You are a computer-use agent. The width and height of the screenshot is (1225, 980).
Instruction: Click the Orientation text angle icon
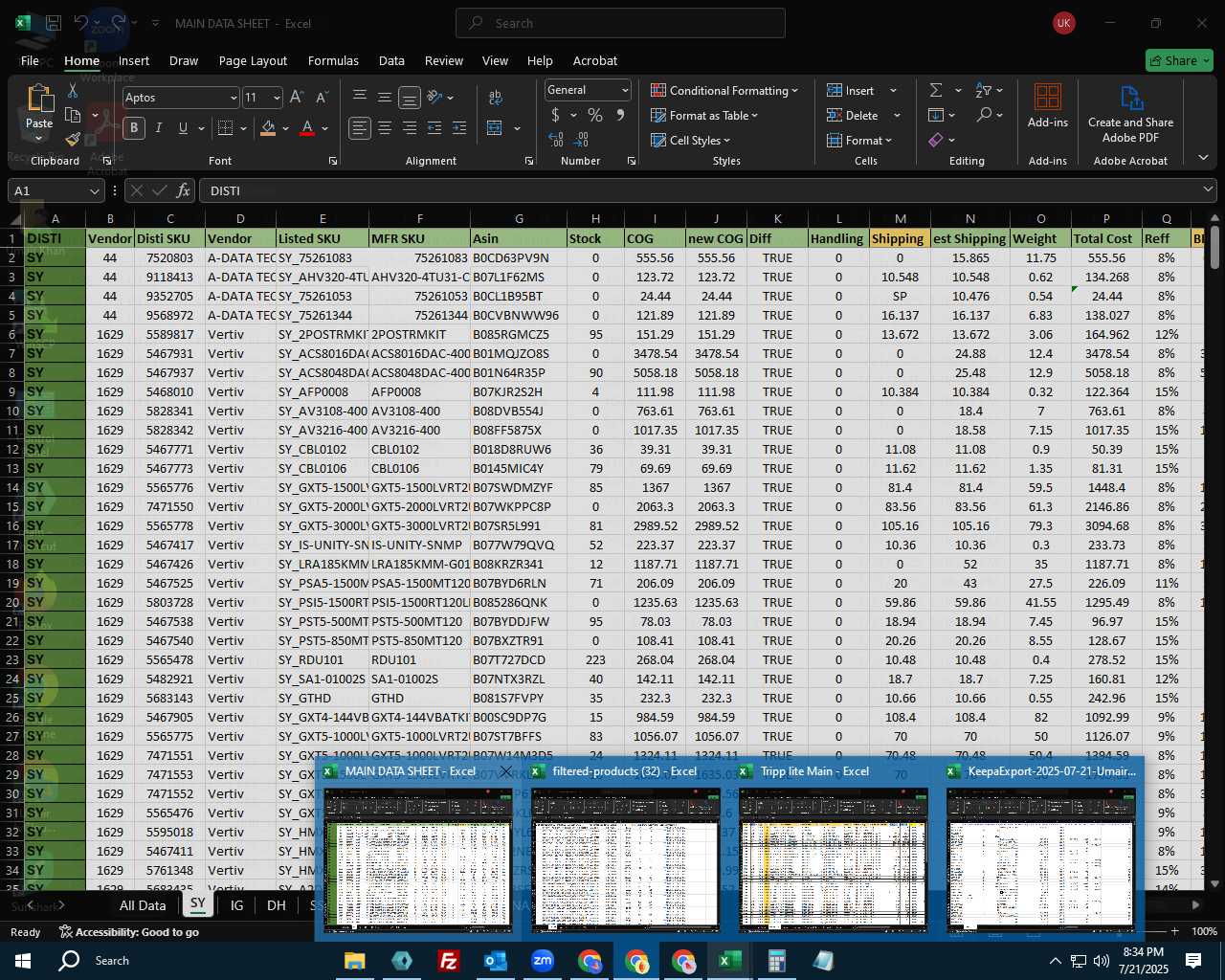(x=435, y=97)
